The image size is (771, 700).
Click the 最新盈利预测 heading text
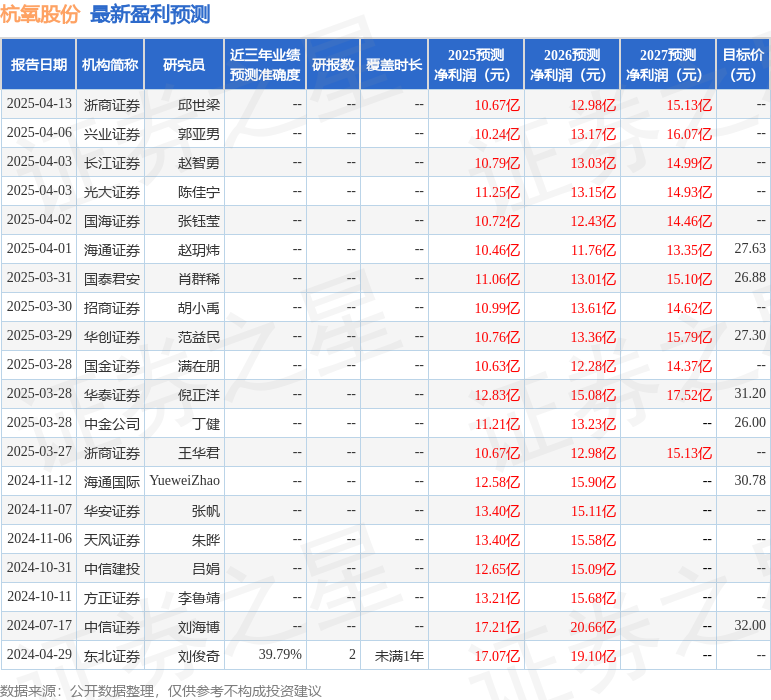(x=150, y=14)
